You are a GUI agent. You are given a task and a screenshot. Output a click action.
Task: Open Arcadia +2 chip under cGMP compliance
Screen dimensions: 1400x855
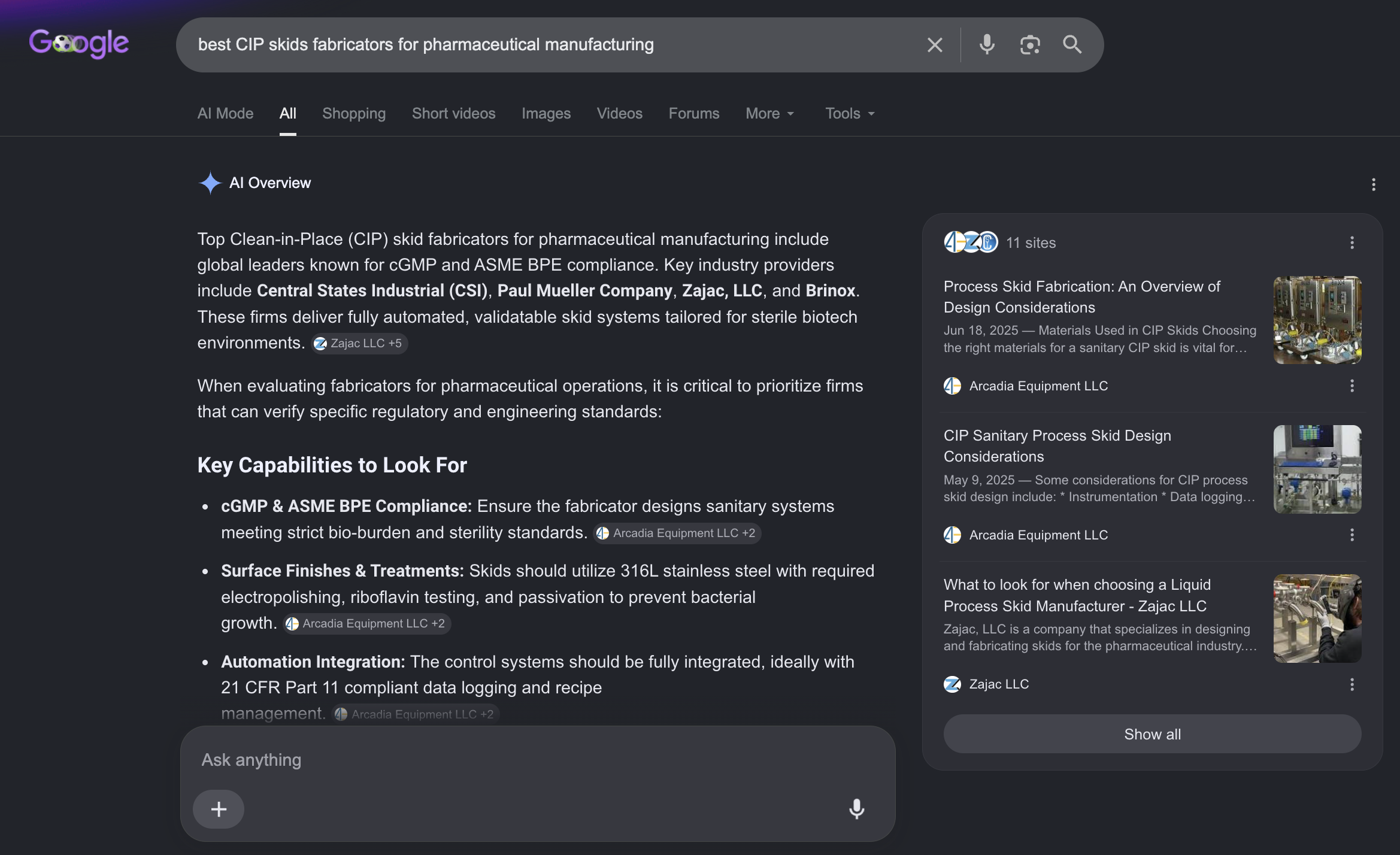coord(677,533)
